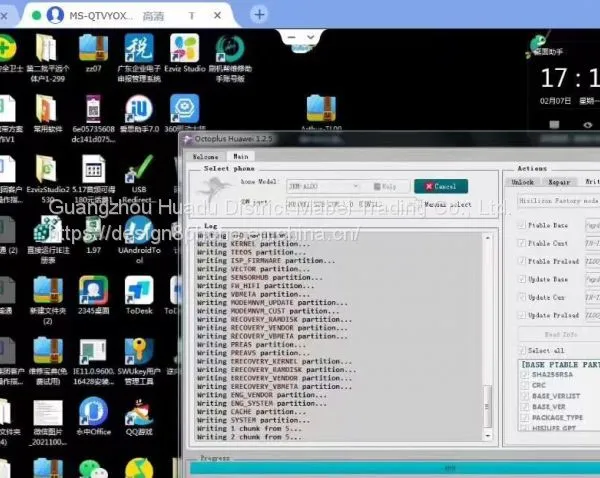The height and width of the screenshot is (478, 600).
Task: Toggle the Ptable Base checkbox
Action: click(x=522, y=225)
